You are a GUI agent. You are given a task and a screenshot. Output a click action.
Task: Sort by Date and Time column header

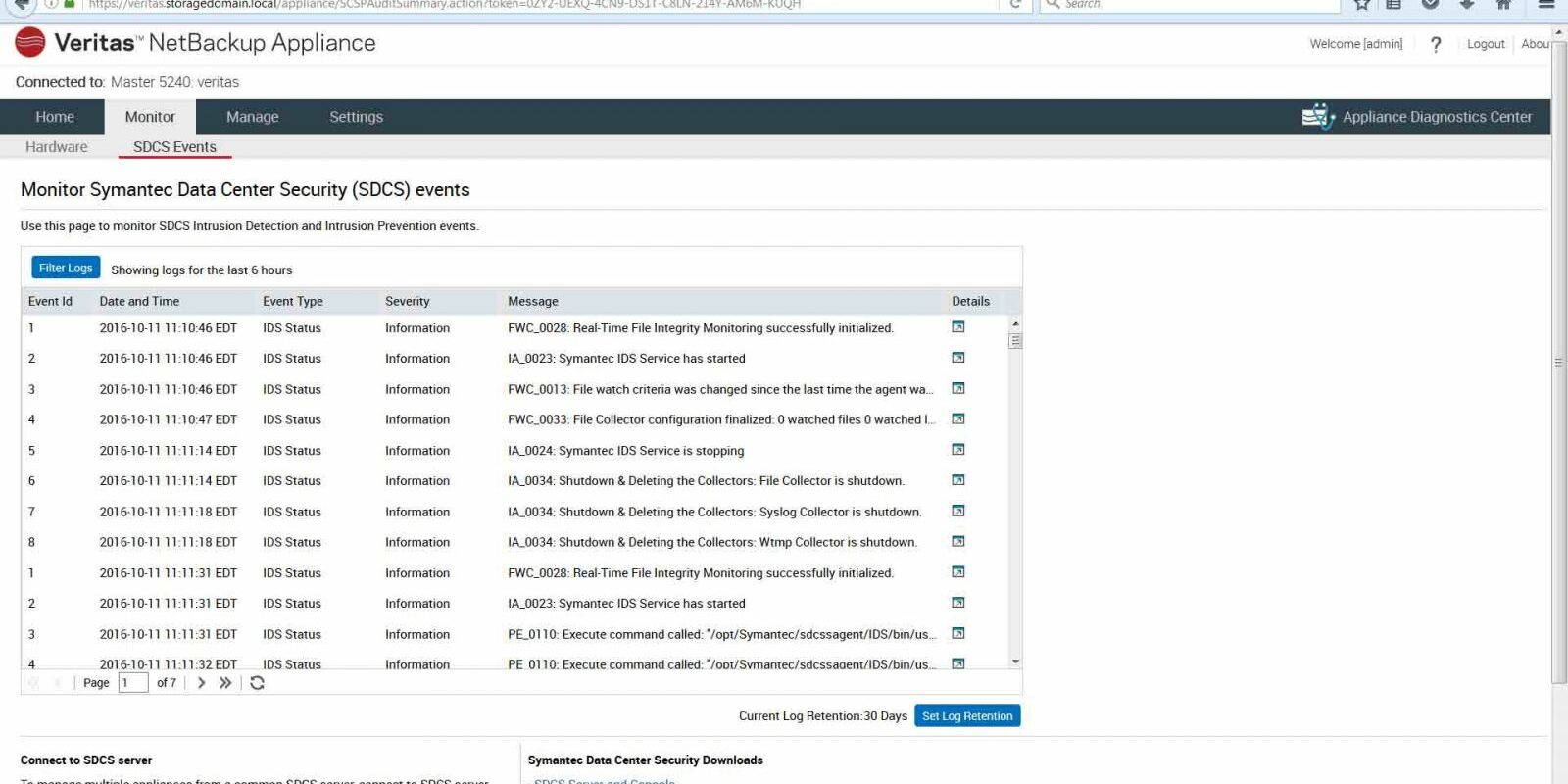139,301
